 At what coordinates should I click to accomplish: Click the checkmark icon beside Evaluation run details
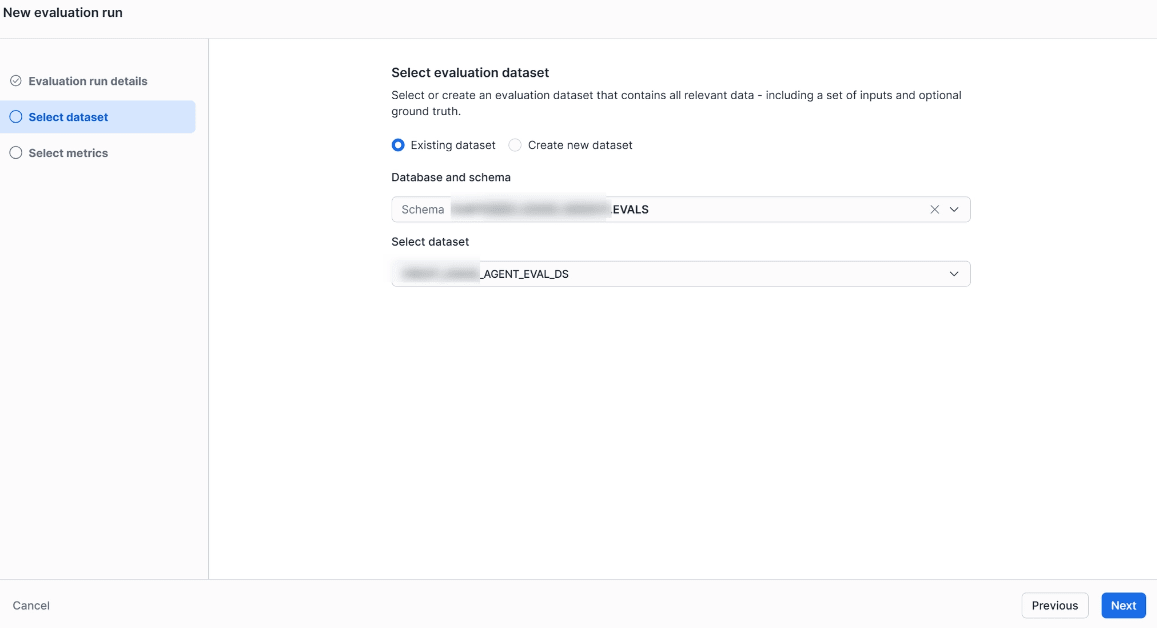(15, 81)
